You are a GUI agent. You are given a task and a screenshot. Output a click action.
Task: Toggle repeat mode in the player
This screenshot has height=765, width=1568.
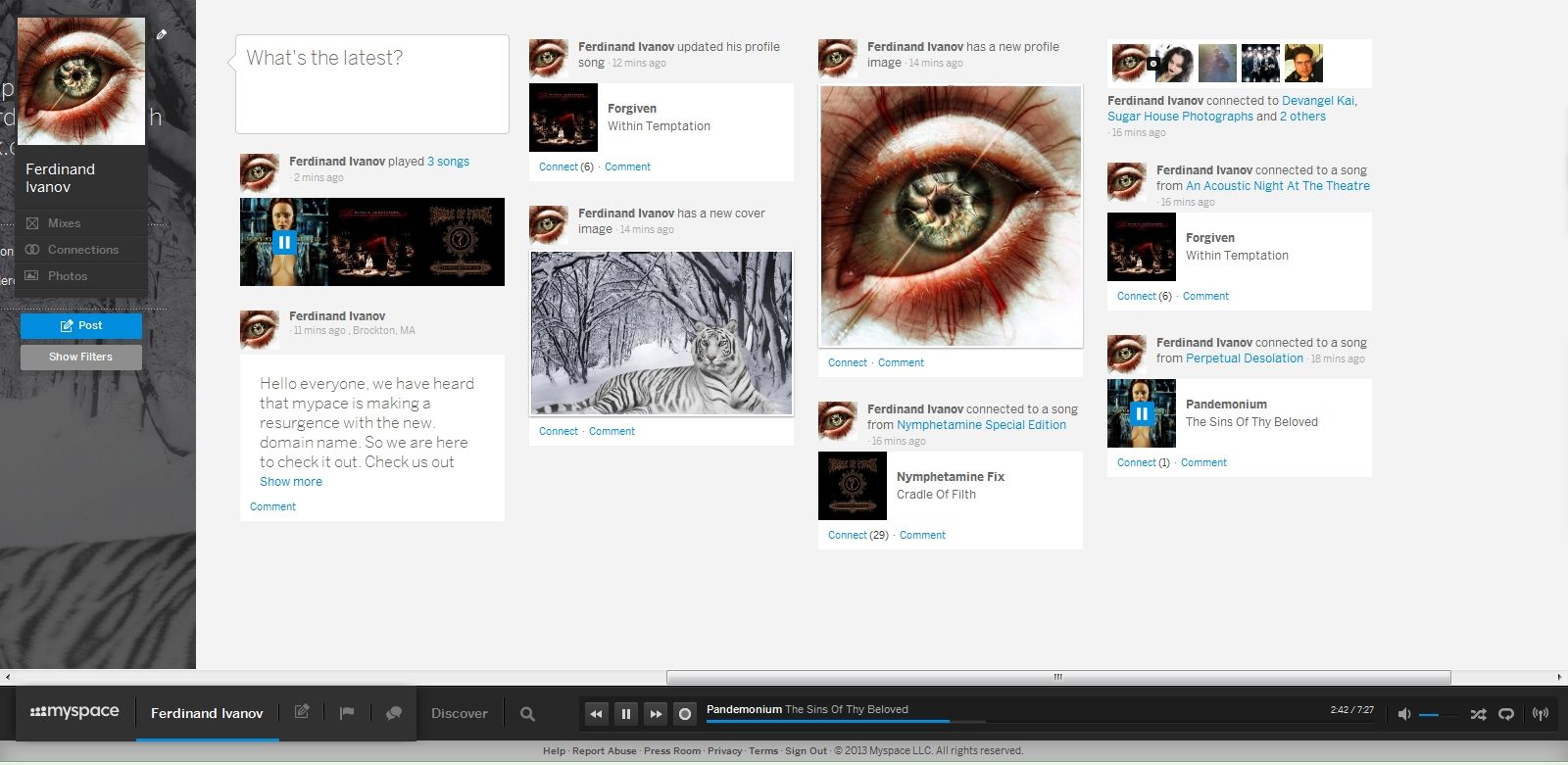(x=1506, y=714)
